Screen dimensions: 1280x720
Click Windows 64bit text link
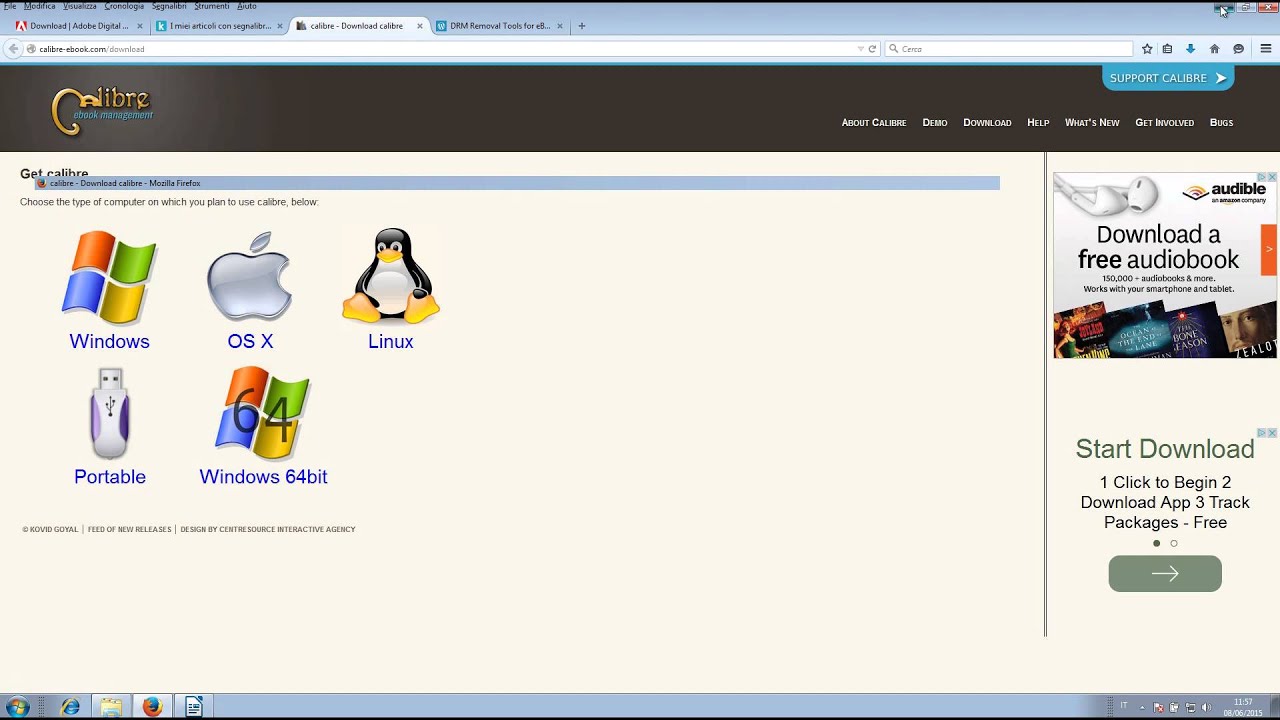[x=263, y=477]
